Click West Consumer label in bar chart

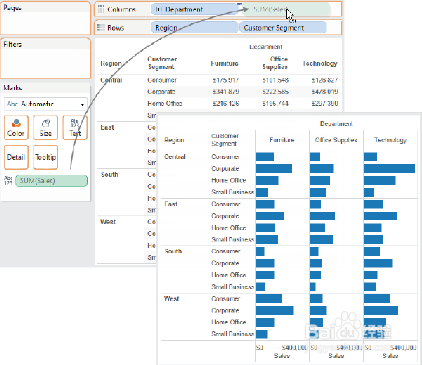tap(226, 298)
